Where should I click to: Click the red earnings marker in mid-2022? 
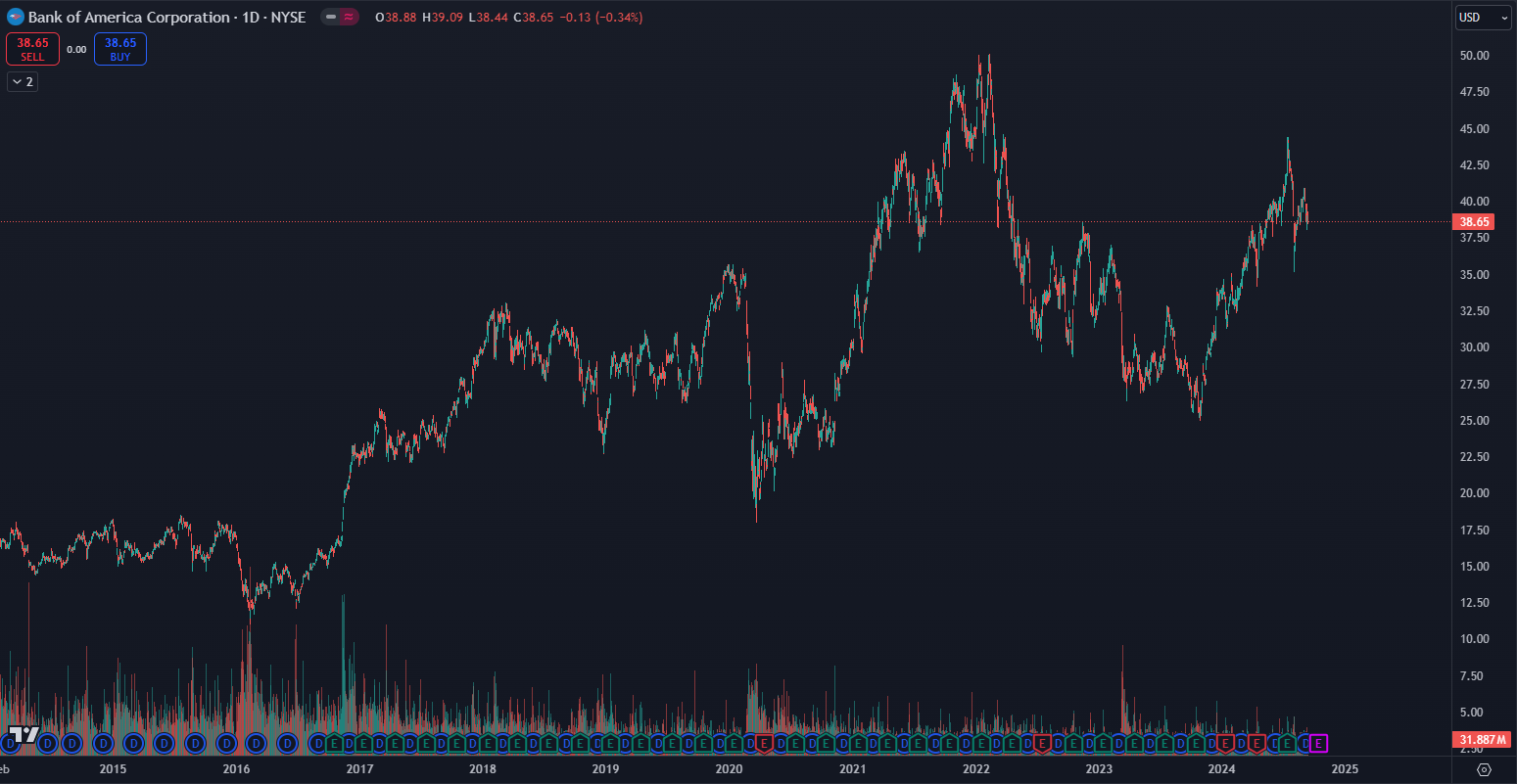pyautogui.click(x=1042, y=744)
